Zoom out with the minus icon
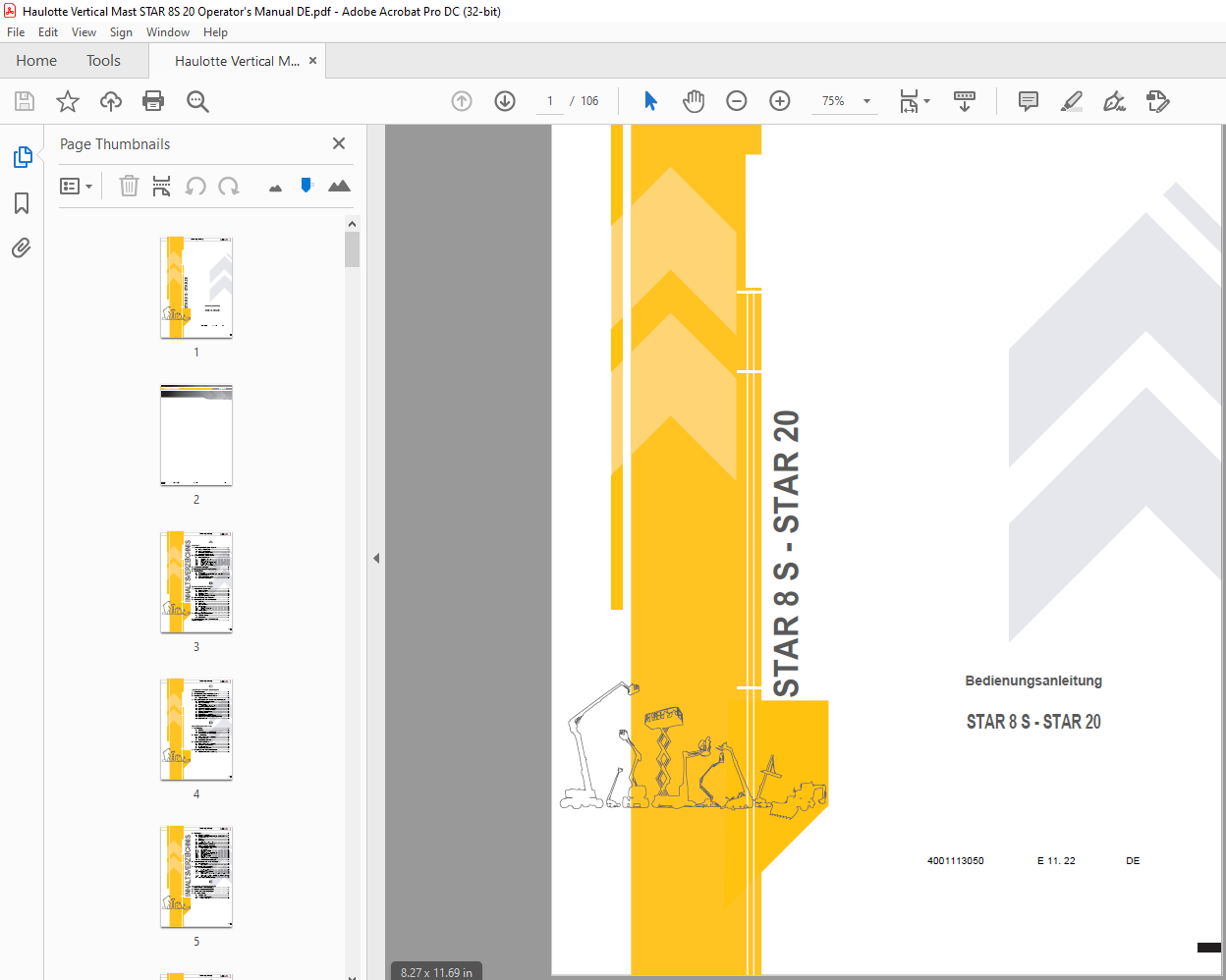 [x=737, y=101]
